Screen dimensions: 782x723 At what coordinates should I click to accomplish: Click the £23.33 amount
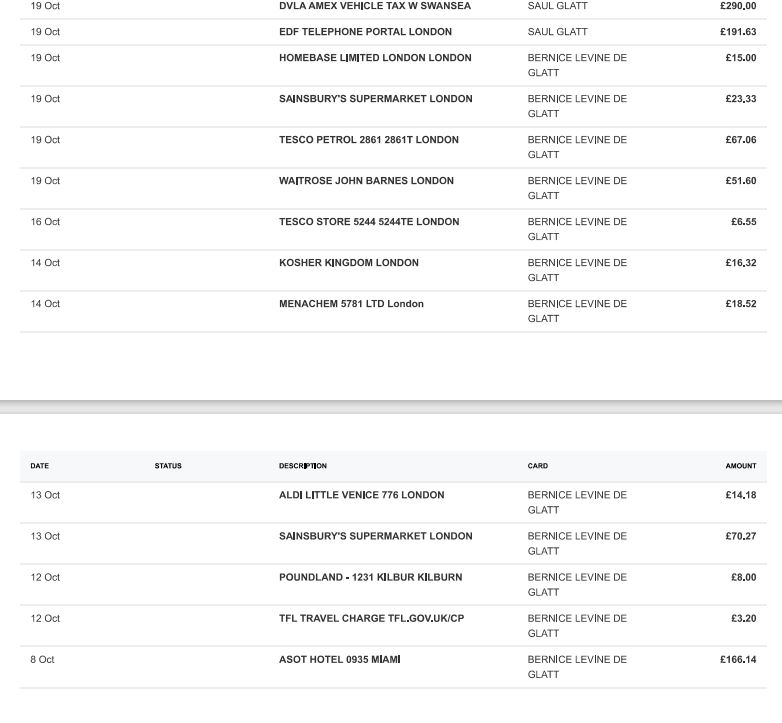(x=741, y=99)
